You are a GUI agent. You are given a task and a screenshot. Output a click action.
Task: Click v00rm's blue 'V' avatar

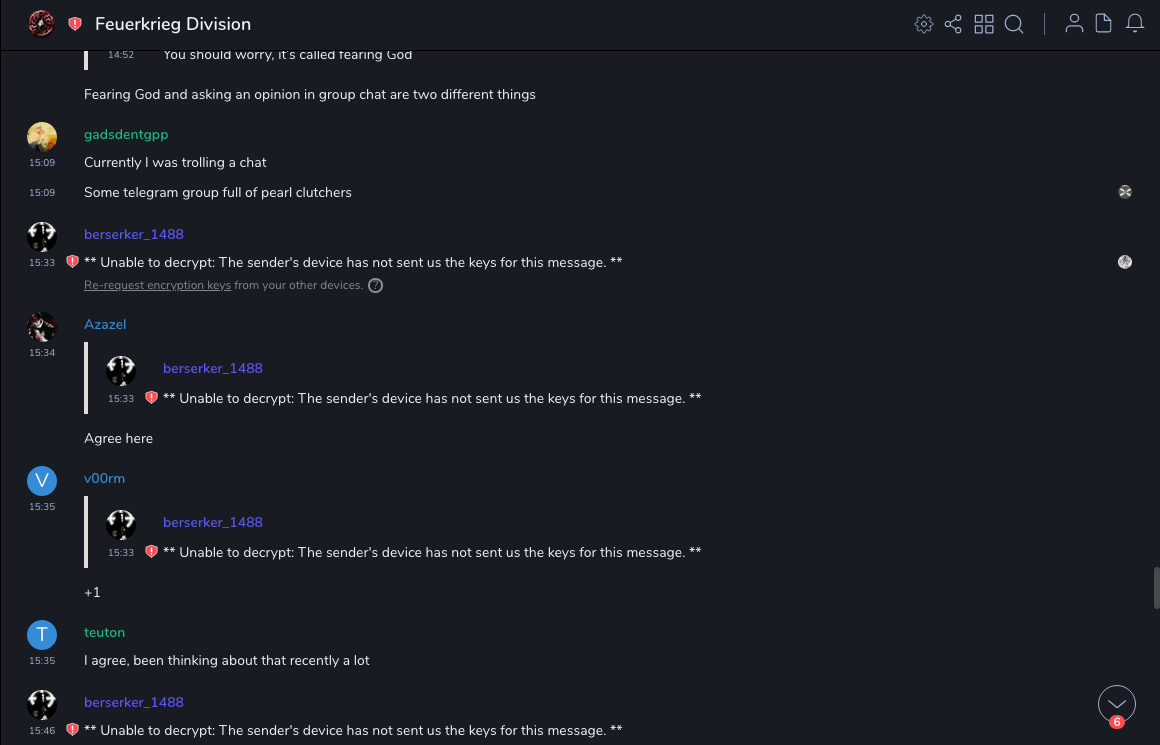tap(42, 481)
